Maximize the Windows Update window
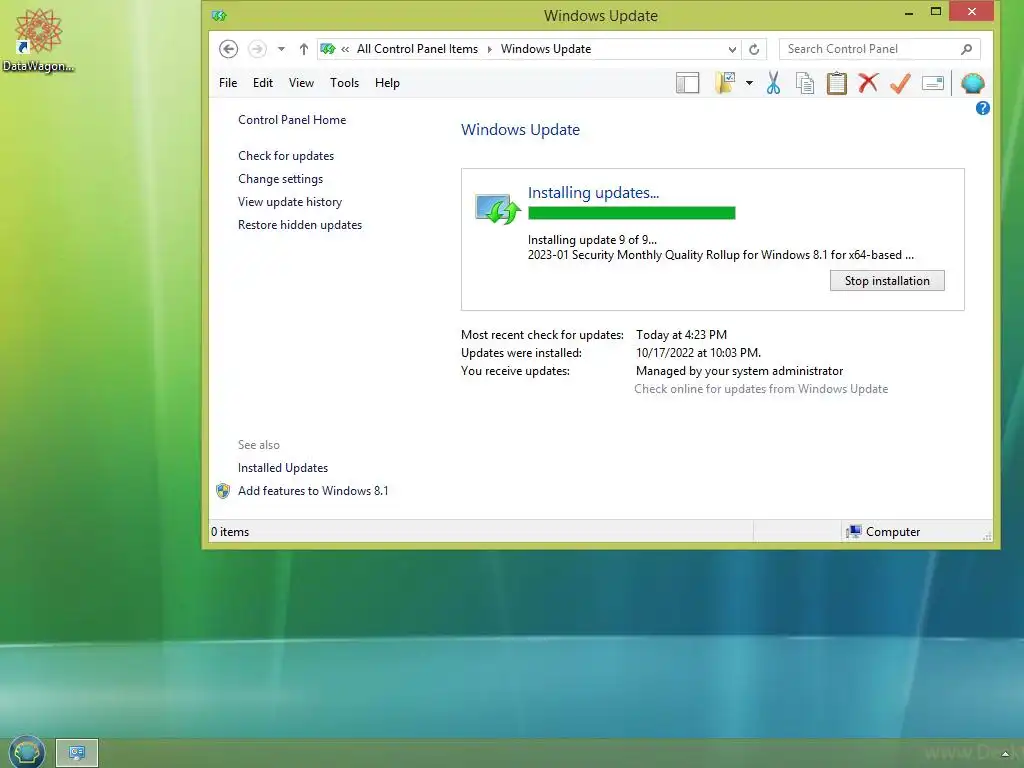 936,12
